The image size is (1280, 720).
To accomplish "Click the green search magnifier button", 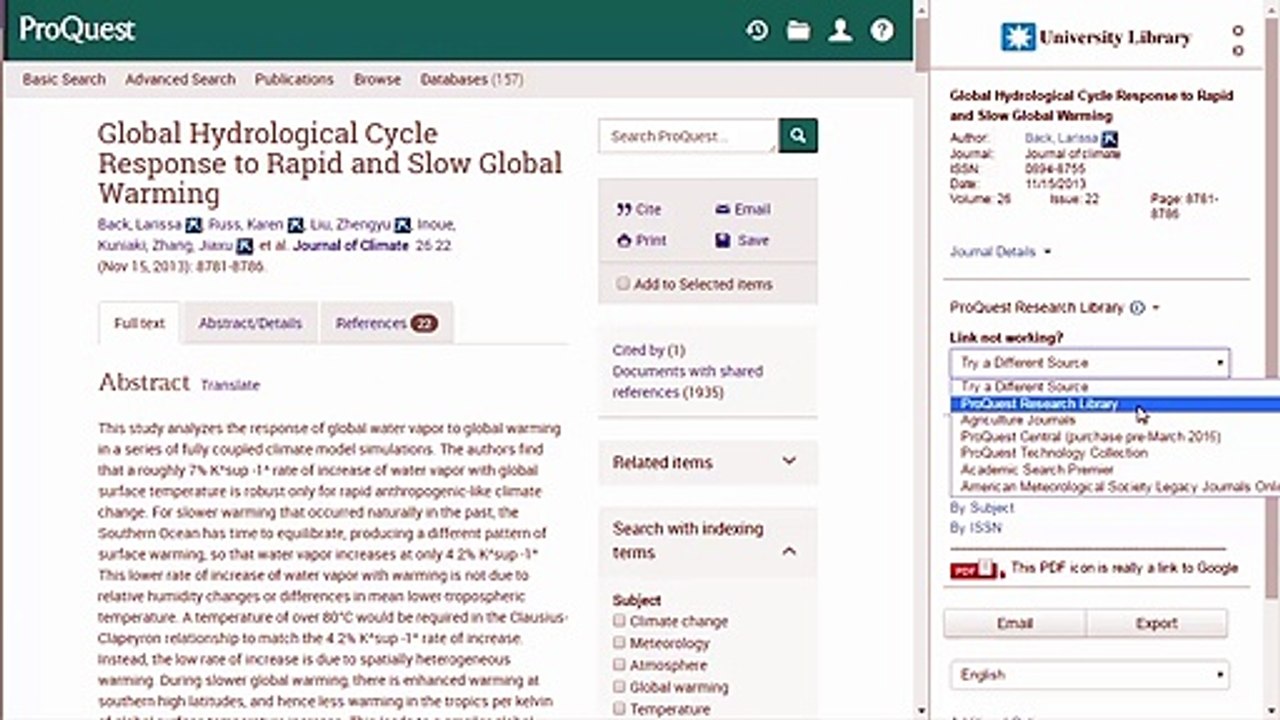I will [798, 136].
